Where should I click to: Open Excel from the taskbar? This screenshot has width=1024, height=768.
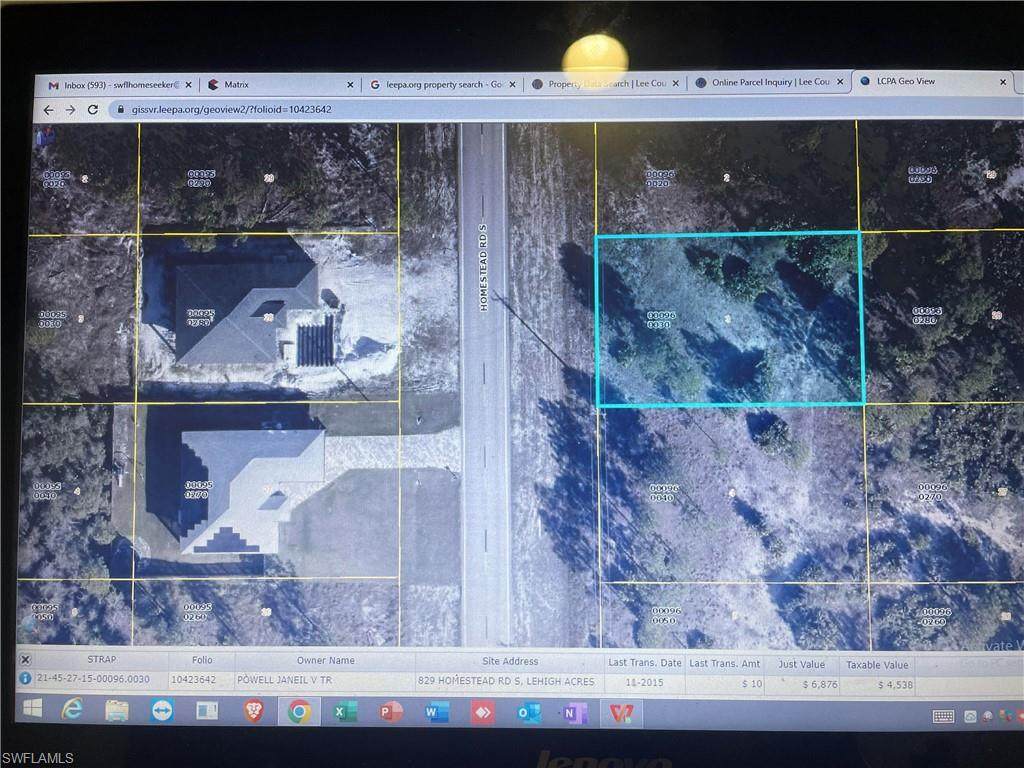click(344, 712)
